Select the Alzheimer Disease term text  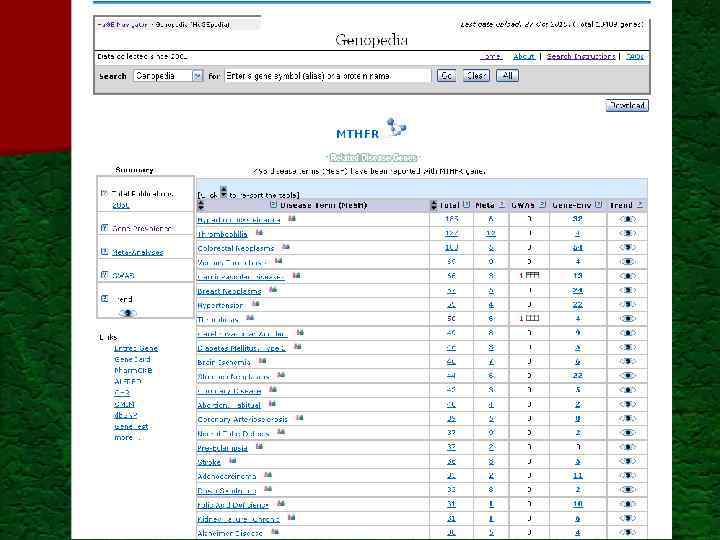[x=230, y=533]
